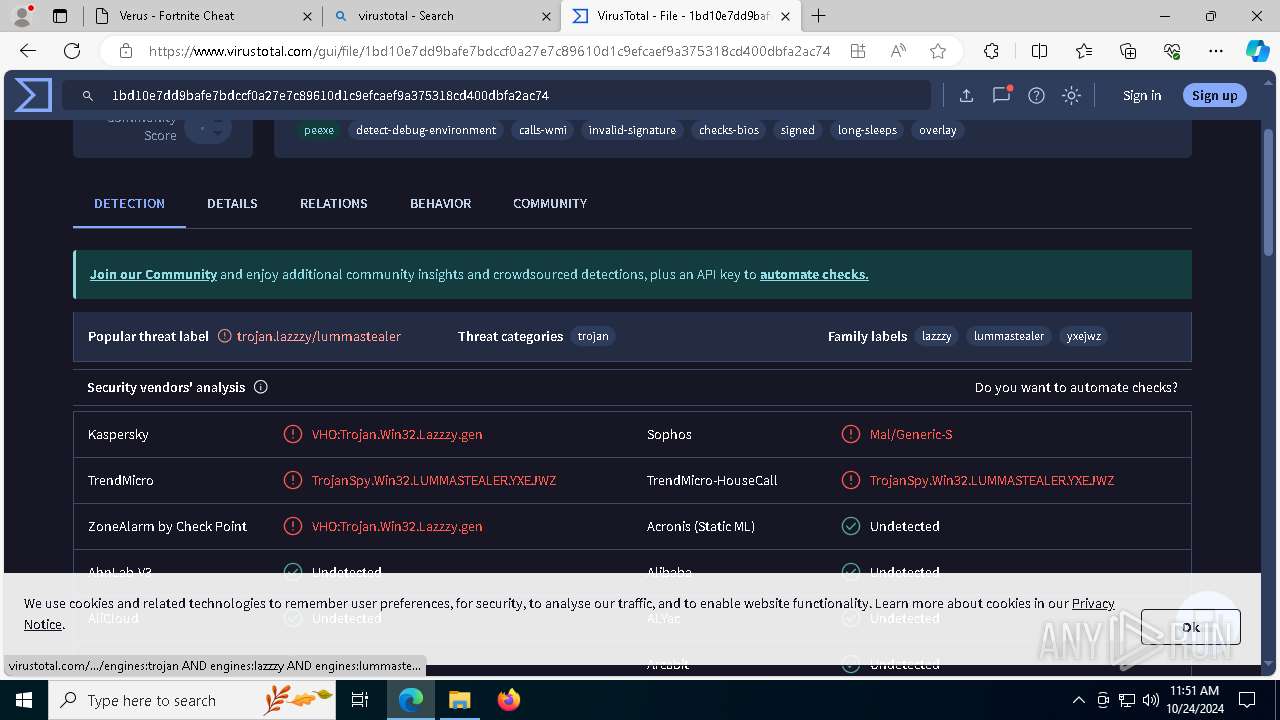Screen dimensions: 1280x720
Task: Click the taskbar volume icon
Action: click(1151, 700)
